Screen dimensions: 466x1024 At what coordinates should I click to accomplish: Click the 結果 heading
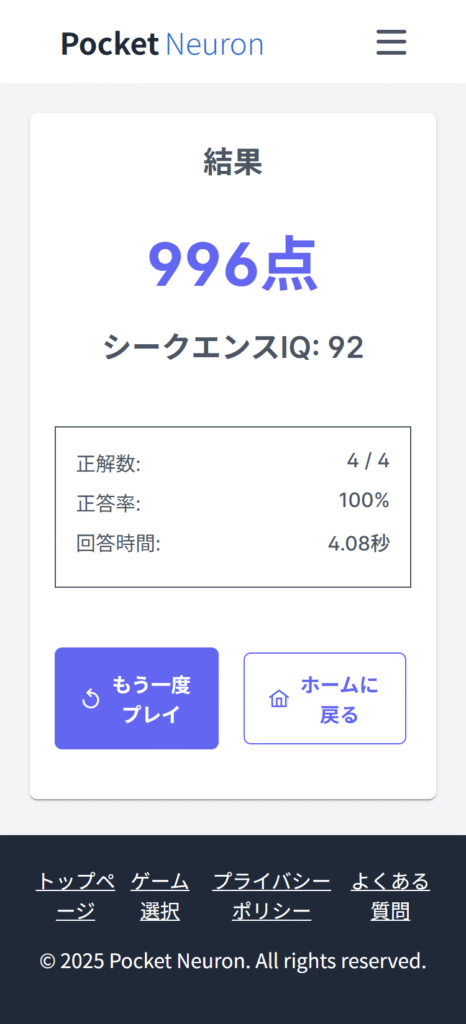[233, 161]
